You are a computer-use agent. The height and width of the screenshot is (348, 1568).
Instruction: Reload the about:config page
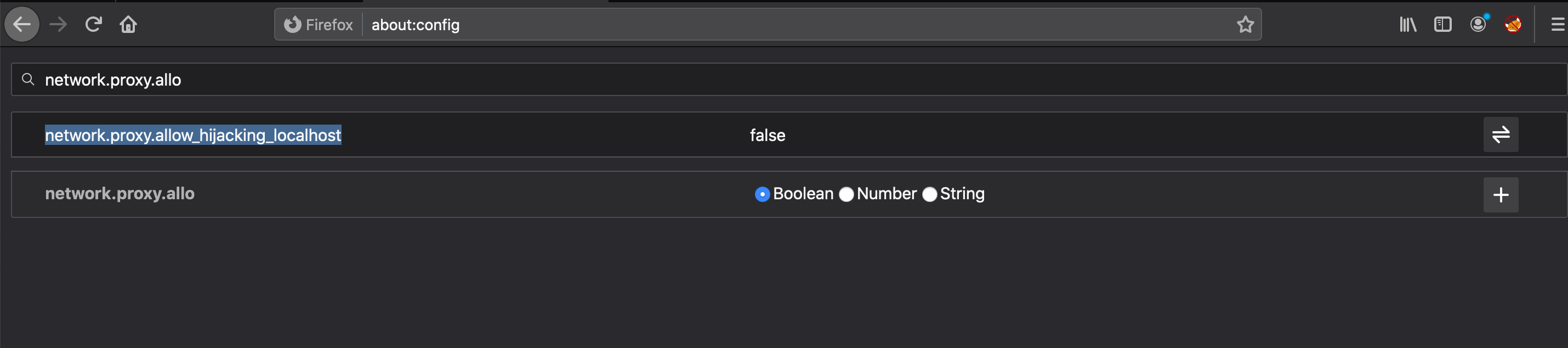93,24
